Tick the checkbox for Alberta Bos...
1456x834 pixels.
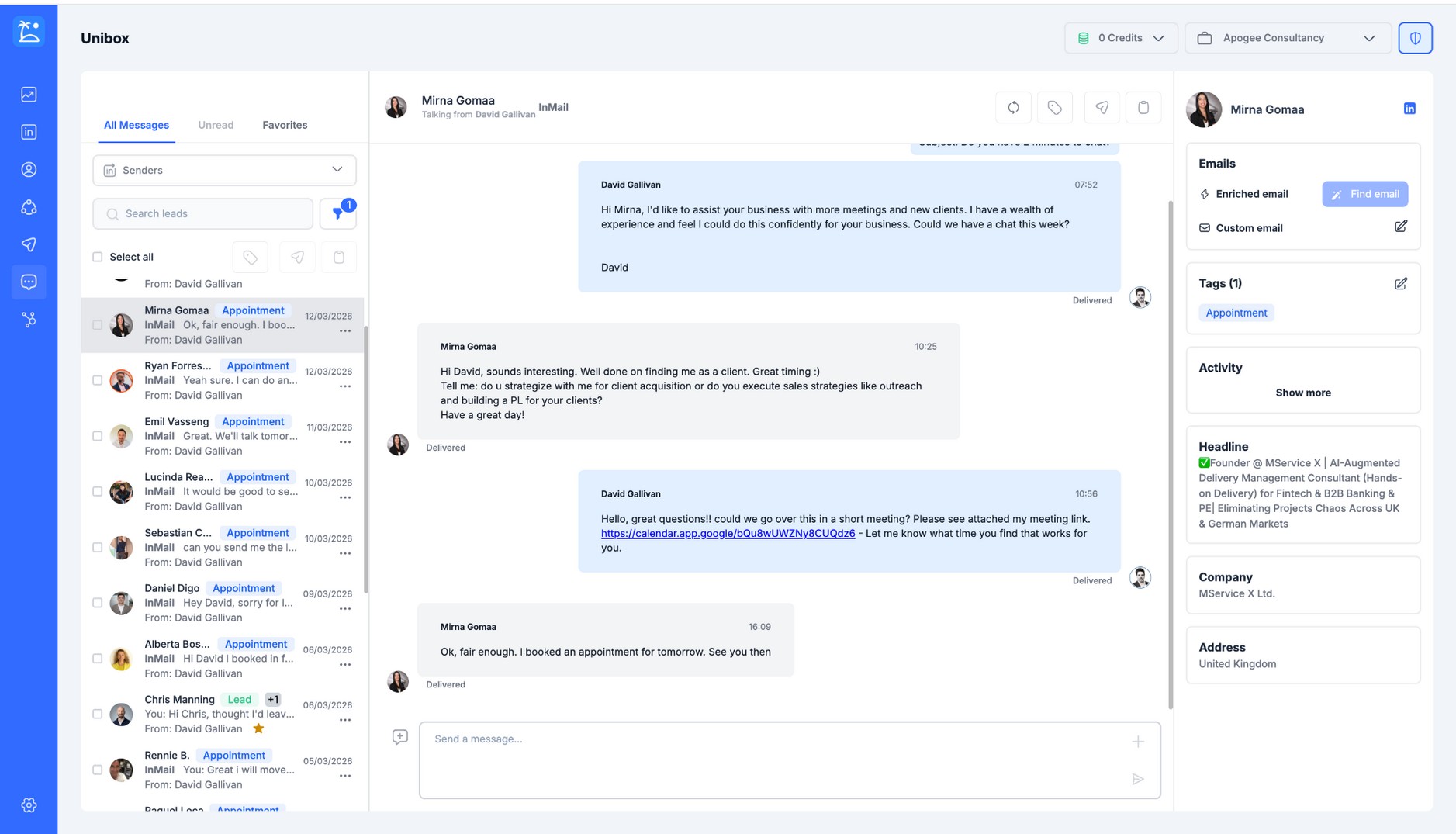point(98,659)
